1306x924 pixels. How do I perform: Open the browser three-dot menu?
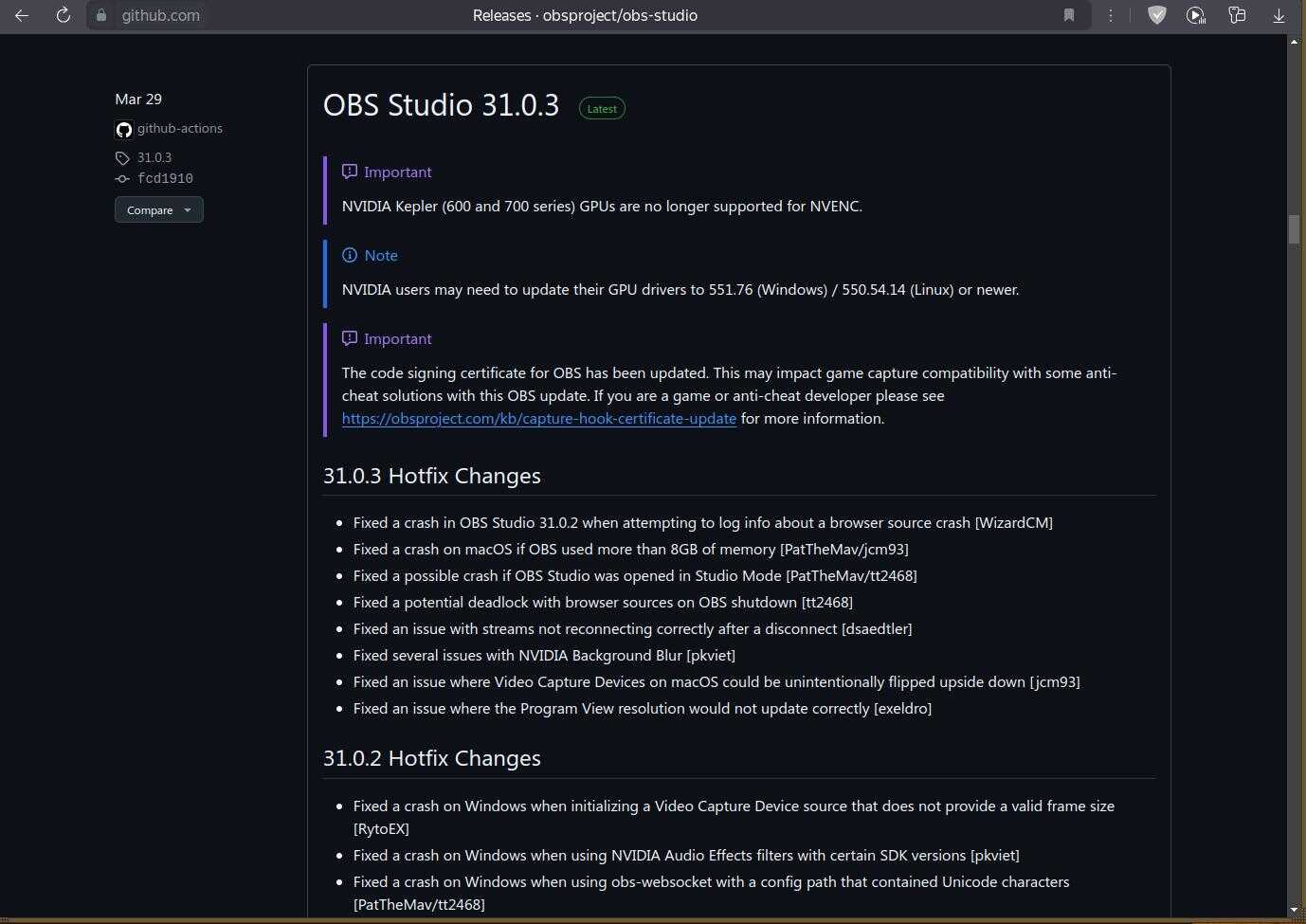point(1111,15)
